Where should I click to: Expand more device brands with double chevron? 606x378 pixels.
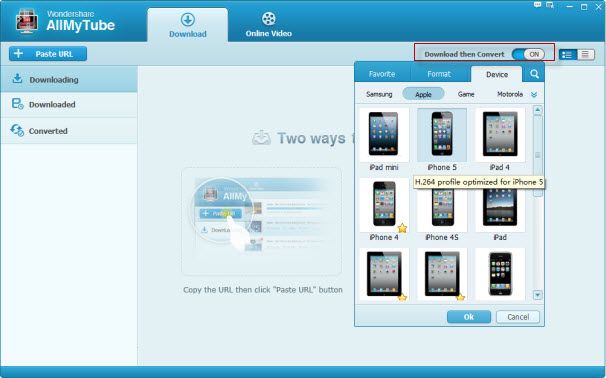coord(534,95)
